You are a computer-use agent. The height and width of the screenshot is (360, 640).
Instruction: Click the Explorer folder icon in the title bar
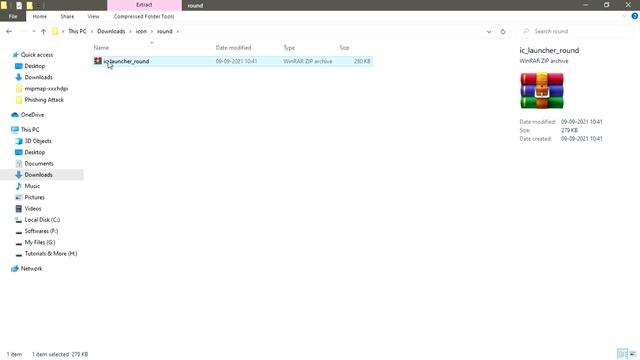tap(4, 5)
